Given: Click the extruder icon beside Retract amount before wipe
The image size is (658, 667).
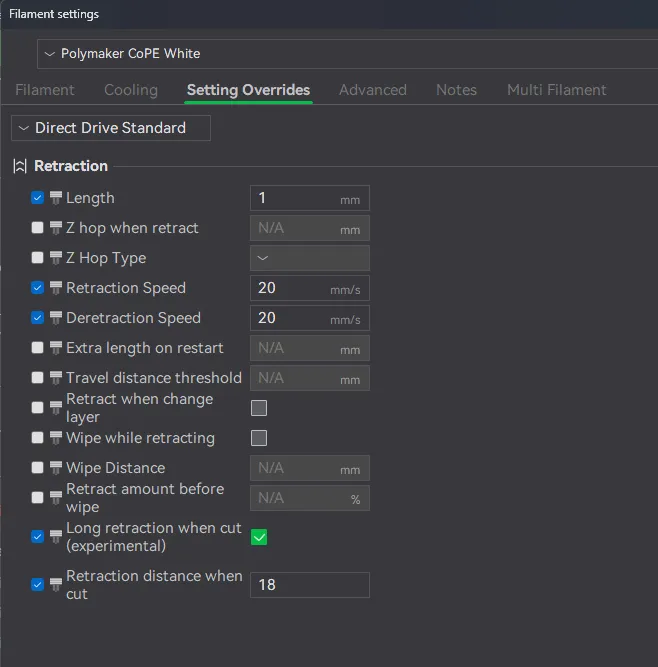Looking at the screenshot, I should click(56, 498).
